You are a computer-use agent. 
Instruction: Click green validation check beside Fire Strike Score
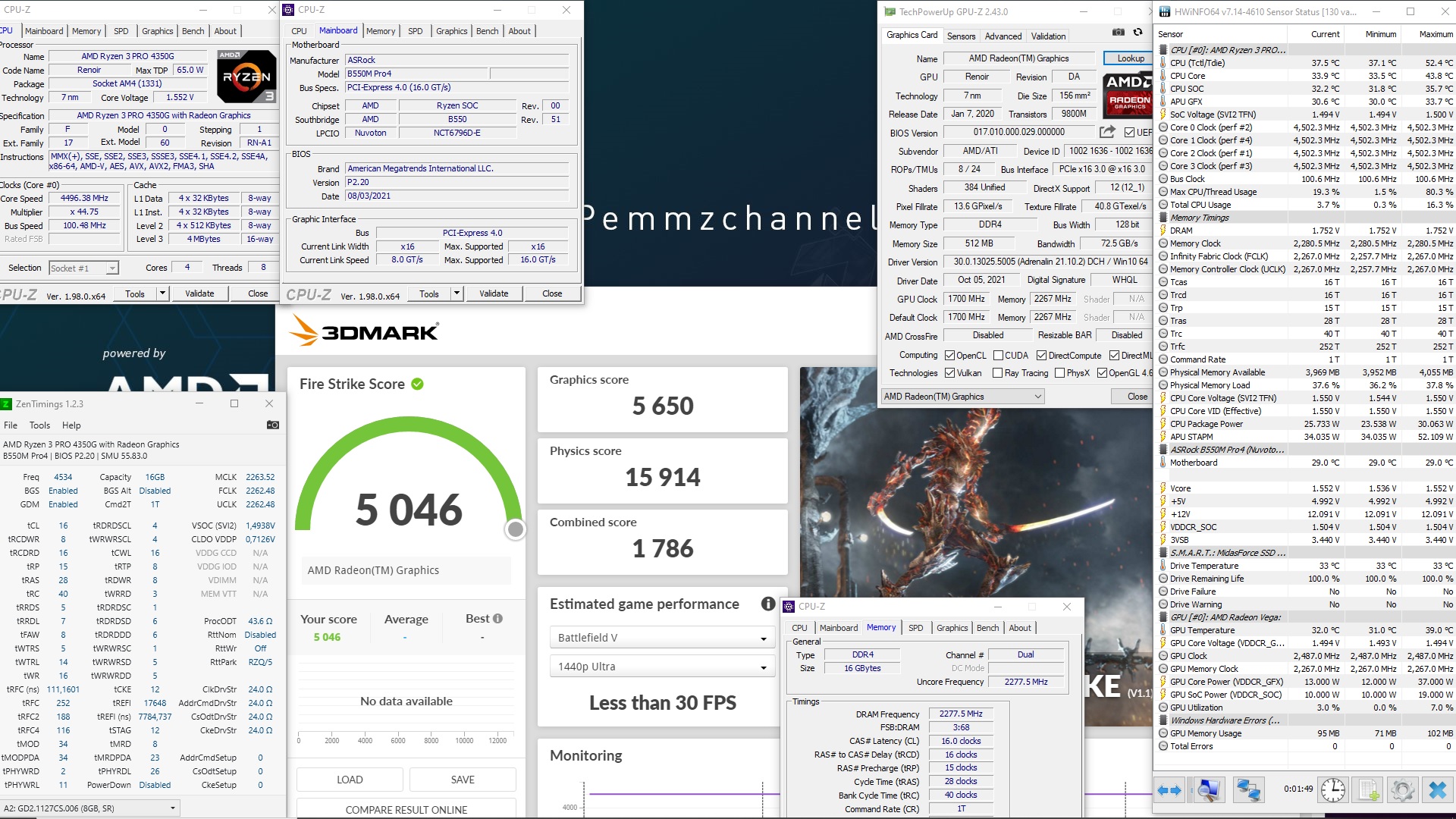point(417,384)
